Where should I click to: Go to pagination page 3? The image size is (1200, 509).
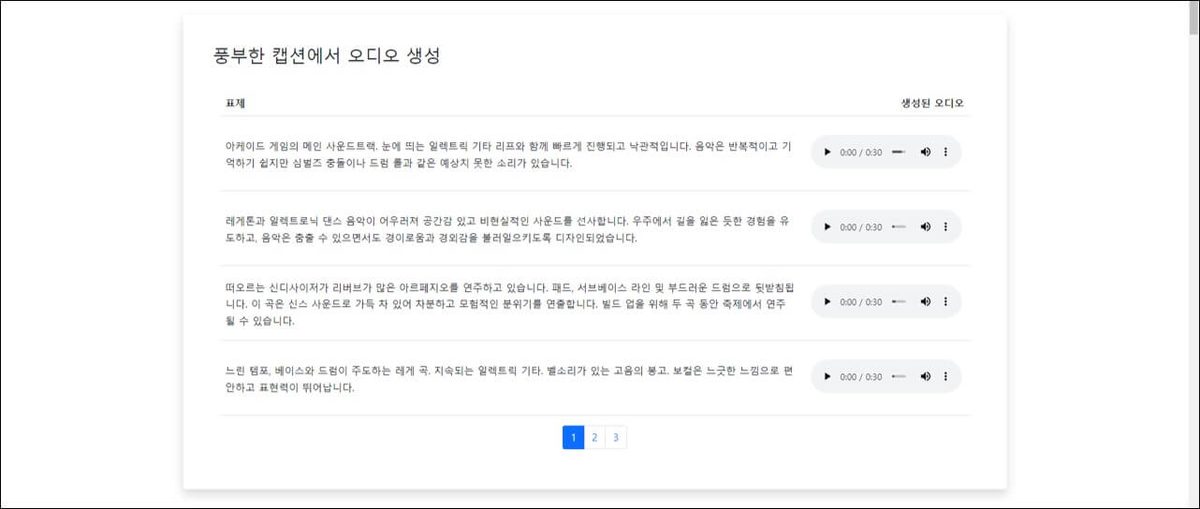click(616, 437)
